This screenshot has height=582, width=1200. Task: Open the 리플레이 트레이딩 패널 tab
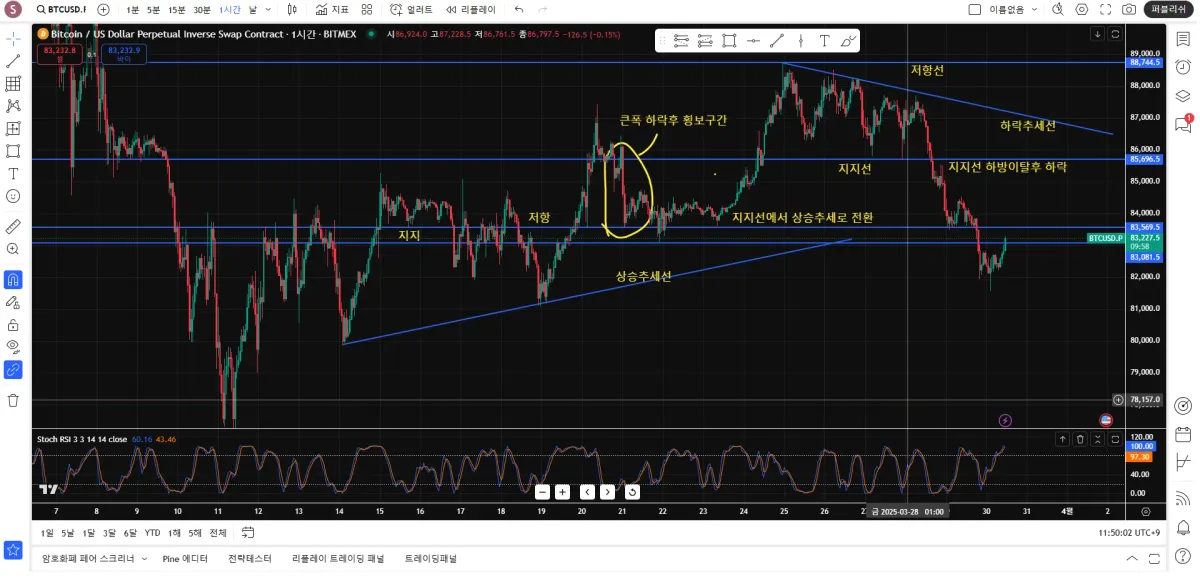pos(338,559)
